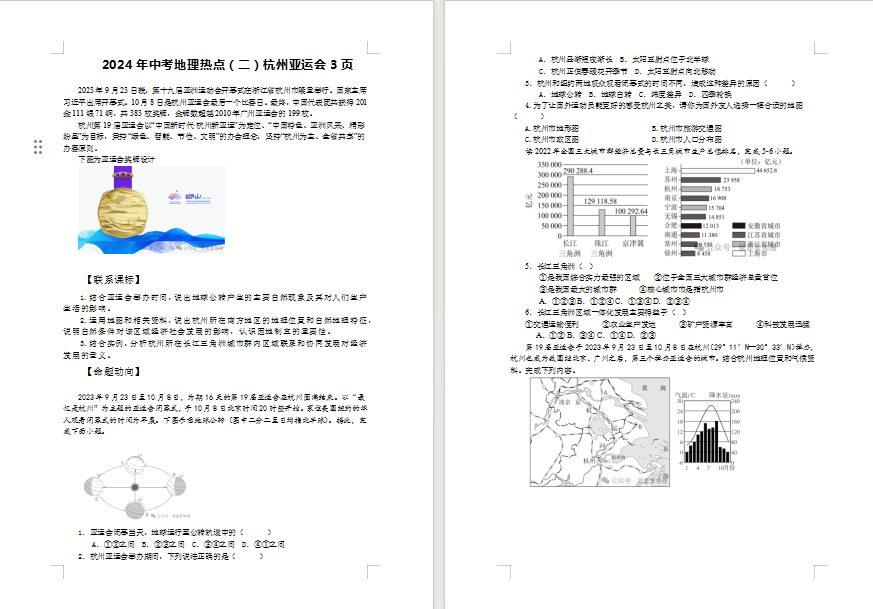Select the Yangtze Delta region map image
Image resolution: width=873 pixels, height=609 pixels.
pyautogui.click(x=600, y=432)
